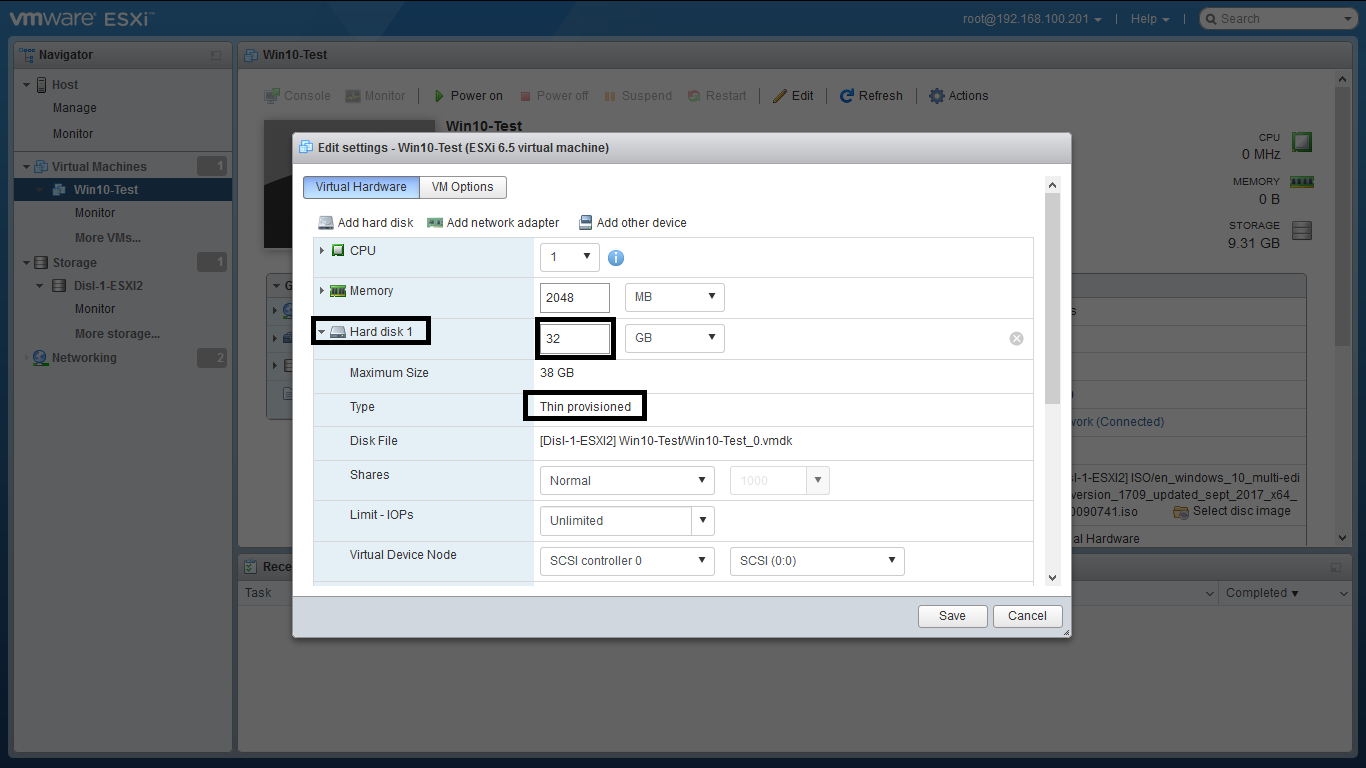Click the hard disk size input field
Image resolution: width=1366 pixels, height=768 pixels.
[575, 338]
